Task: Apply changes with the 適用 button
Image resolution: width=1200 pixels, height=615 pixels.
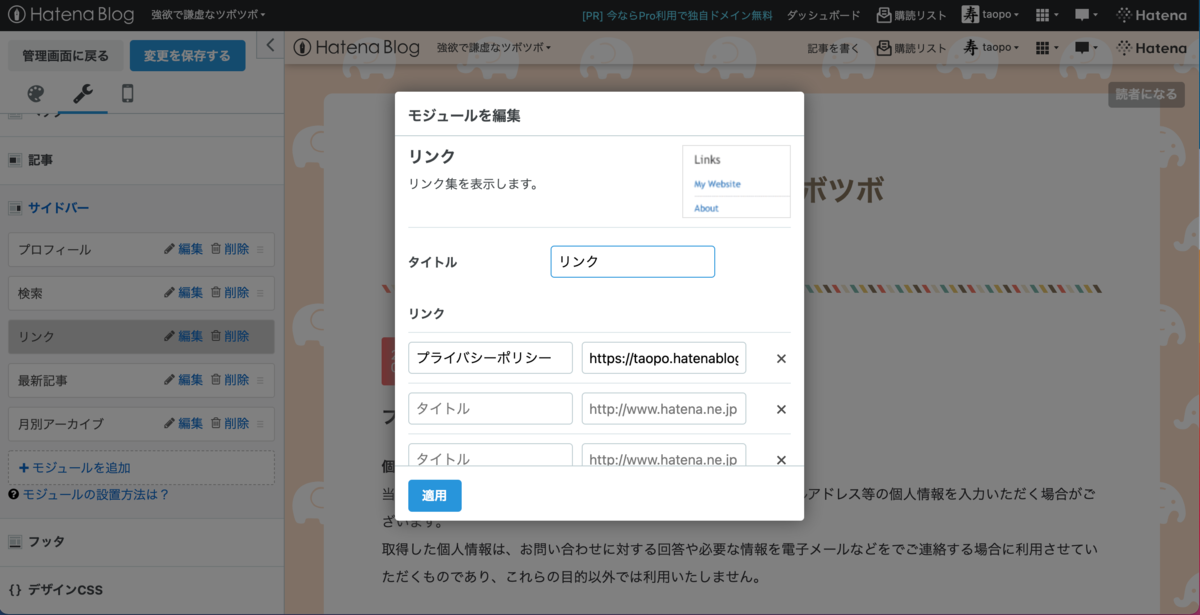Action: point(434,495)
